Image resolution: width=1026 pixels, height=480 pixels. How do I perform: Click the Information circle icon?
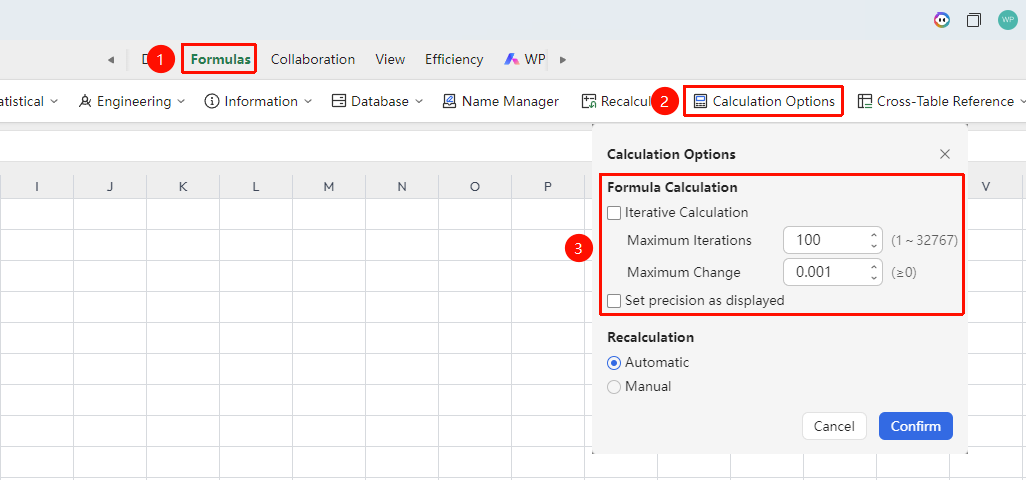(211, 101)
